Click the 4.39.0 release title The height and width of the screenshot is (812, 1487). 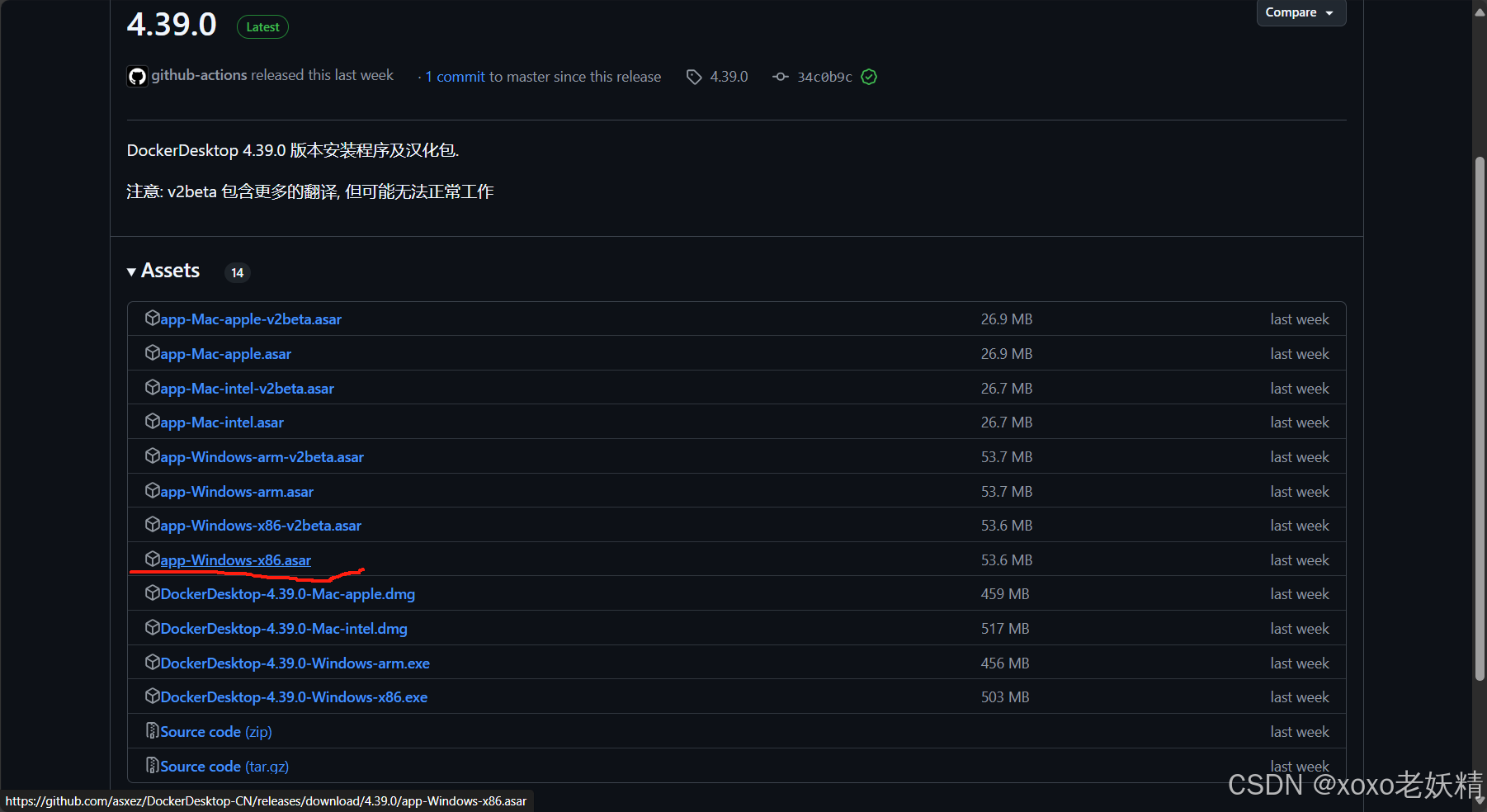(x=172, y=25)
